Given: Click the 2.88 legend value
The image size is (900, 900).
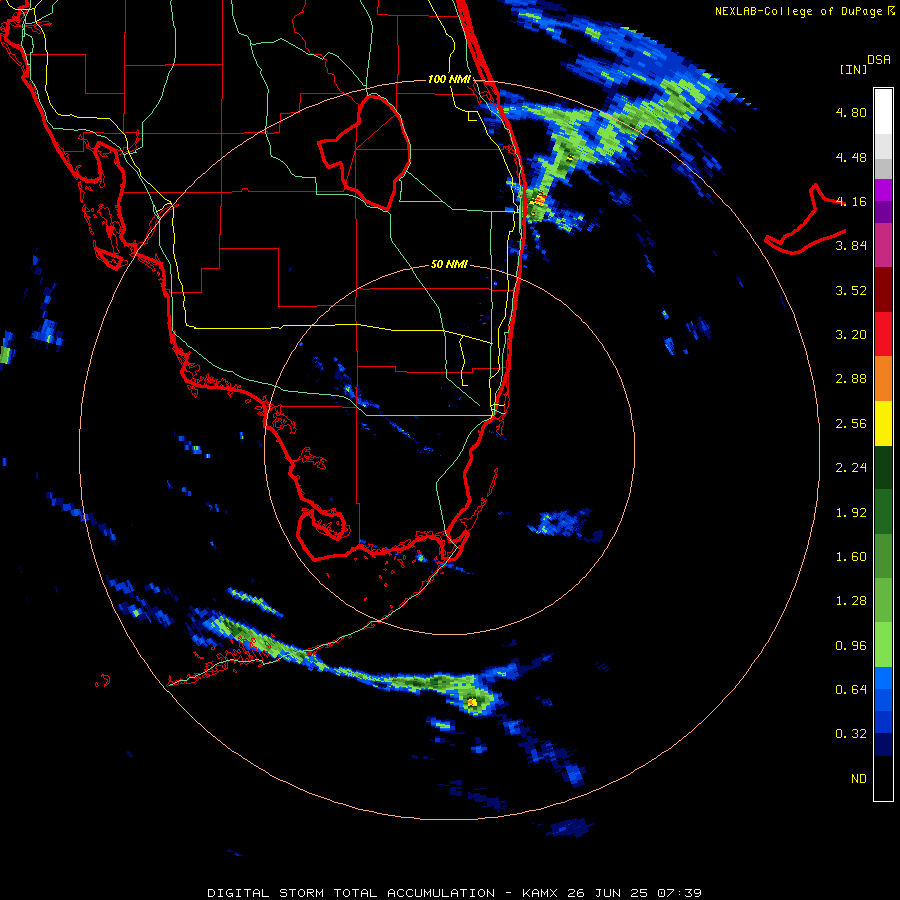Looking at the screenshot, I should pyautogui.click(x=851, y=379).
